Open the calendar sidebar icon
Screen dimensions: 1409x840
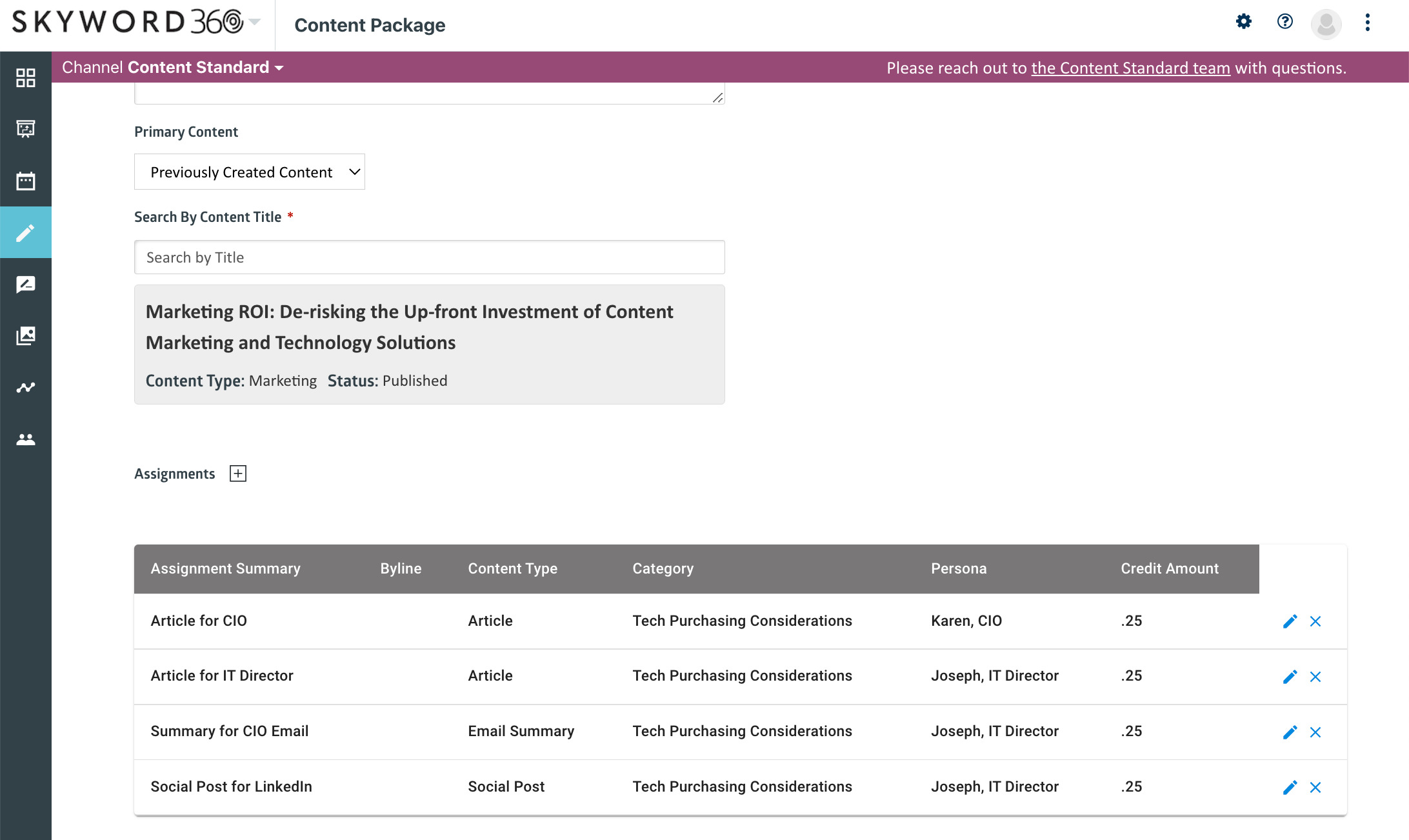tap(26, 181)
